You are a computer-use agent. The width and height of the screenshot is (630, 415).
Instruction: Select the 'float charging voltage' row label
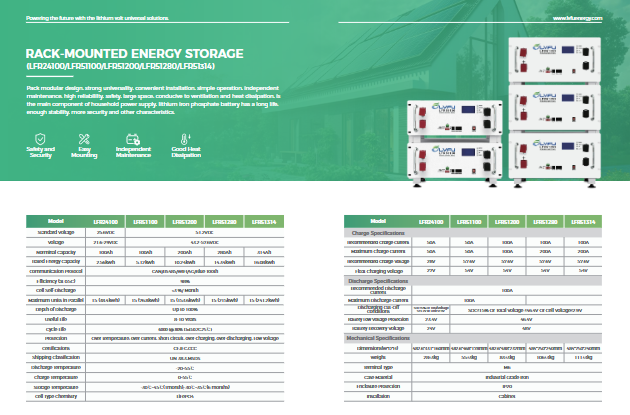(378, 271)
